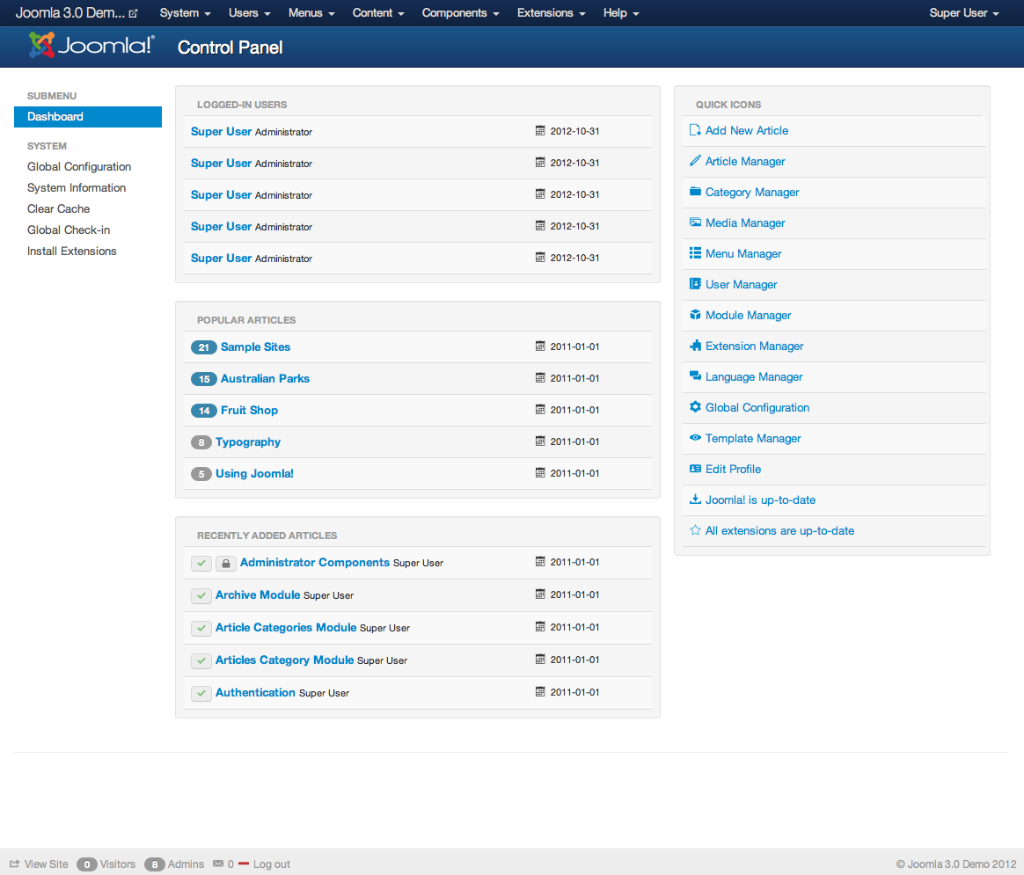Viewport: 1024px width, 875px height.
Task: Open the Menus dropdown menu
Action: (312, 13)
